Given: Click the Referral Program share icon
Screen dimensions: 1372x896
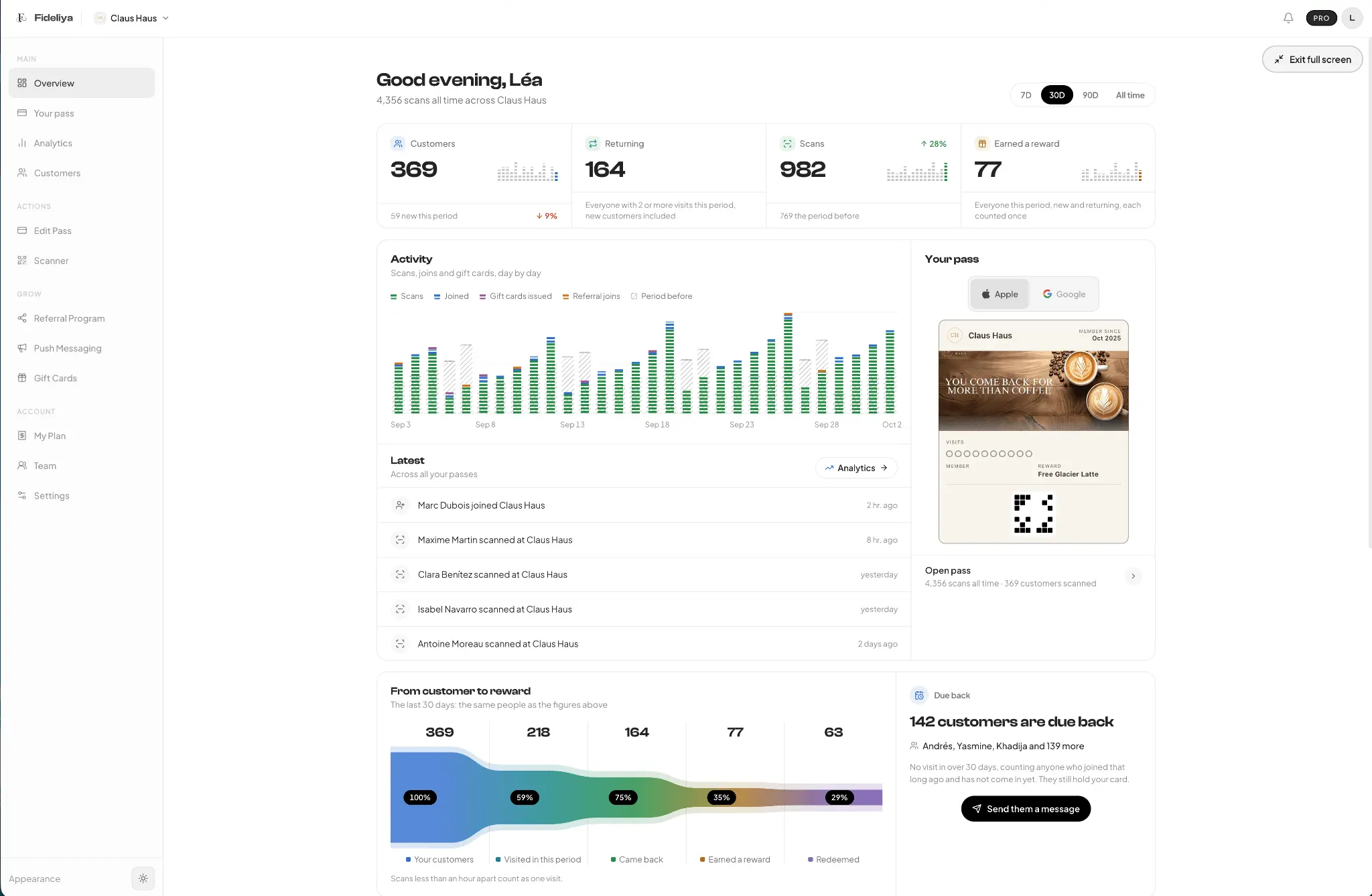Looking at the screenshot, I should (x=22, y=318).
